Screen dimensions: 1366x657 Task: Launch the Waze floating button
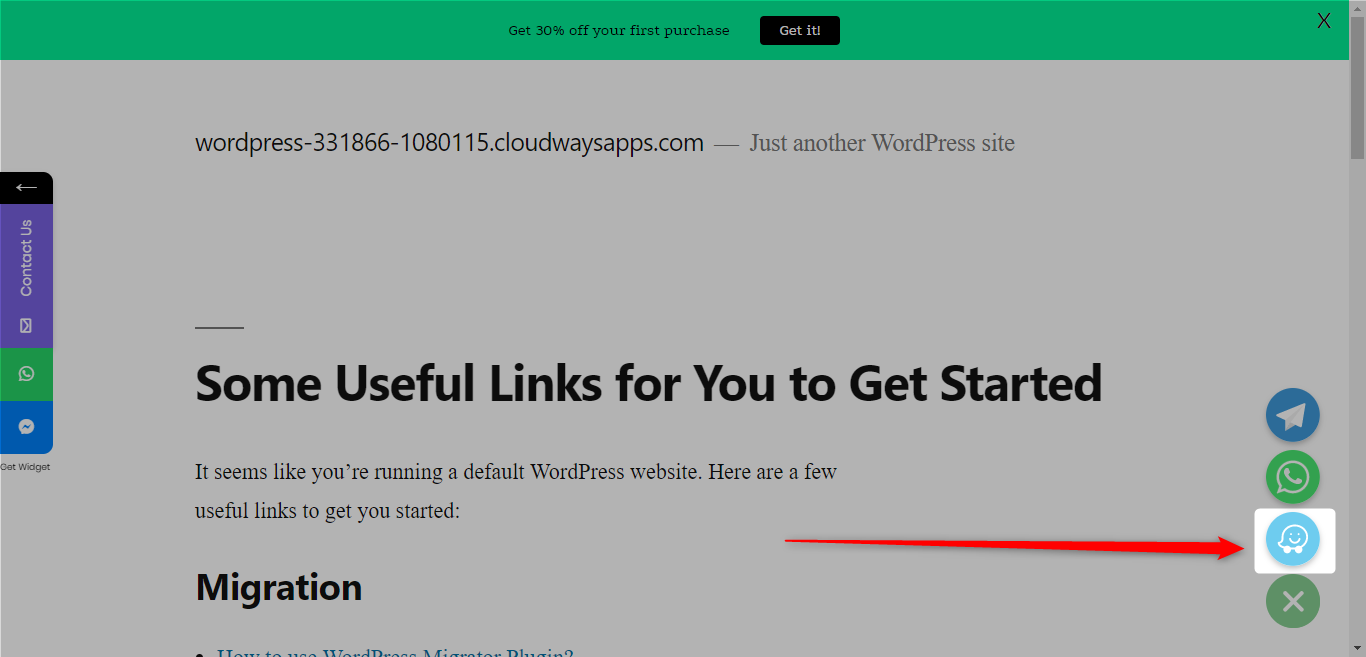coord(1293,539)
